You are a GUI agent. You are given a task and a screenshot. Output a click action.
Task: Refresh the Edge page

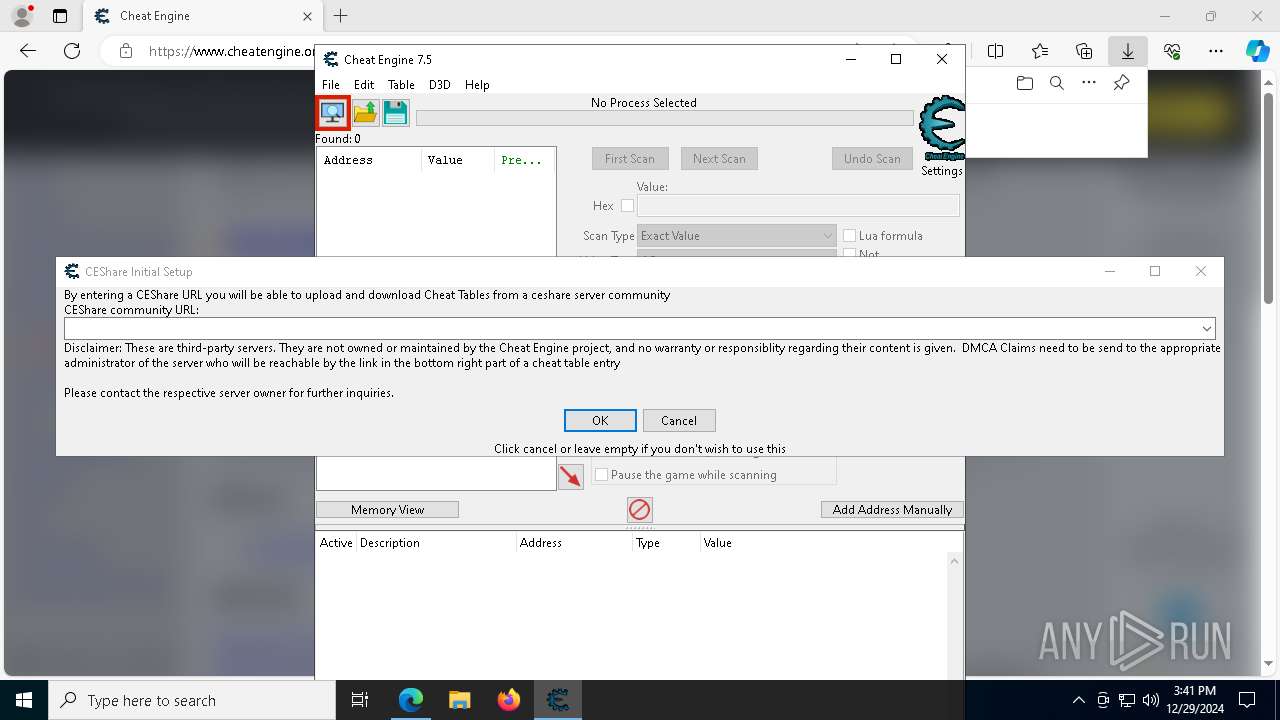coord(72,51)
